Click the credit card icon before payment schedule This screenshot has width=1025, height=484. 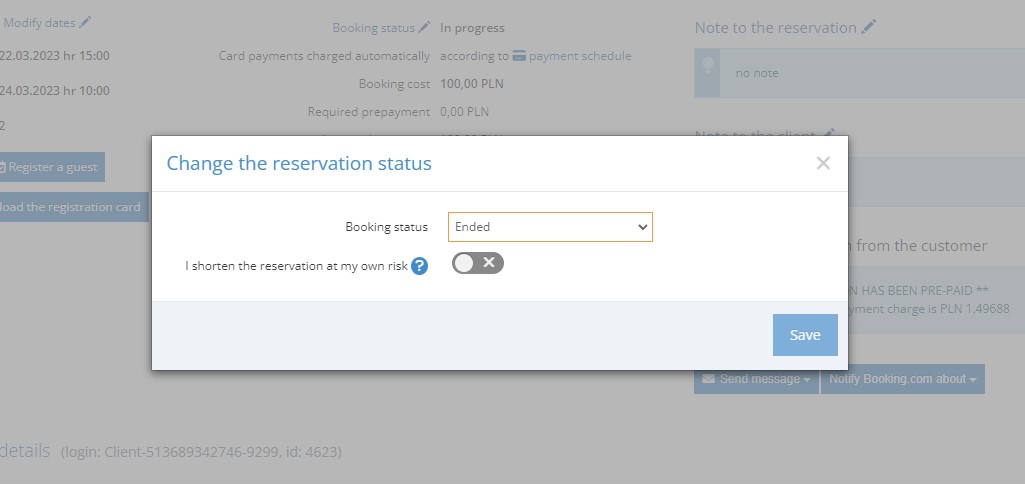[519, 56]
